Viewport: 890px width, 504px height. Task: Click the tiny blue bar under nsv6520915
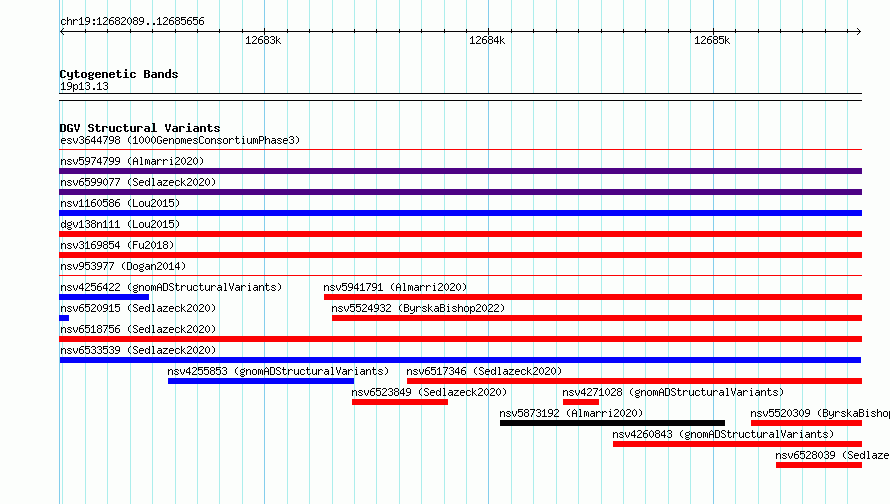point(64,318)
